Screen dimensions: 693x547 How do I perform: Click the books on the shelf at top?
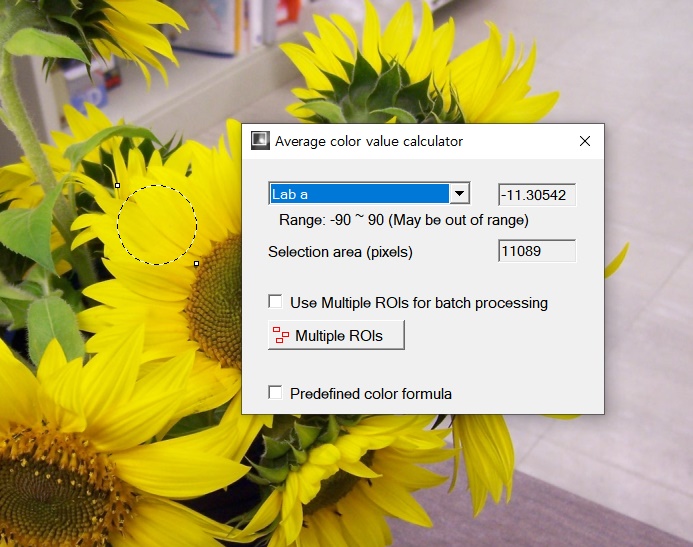point(225,25)
